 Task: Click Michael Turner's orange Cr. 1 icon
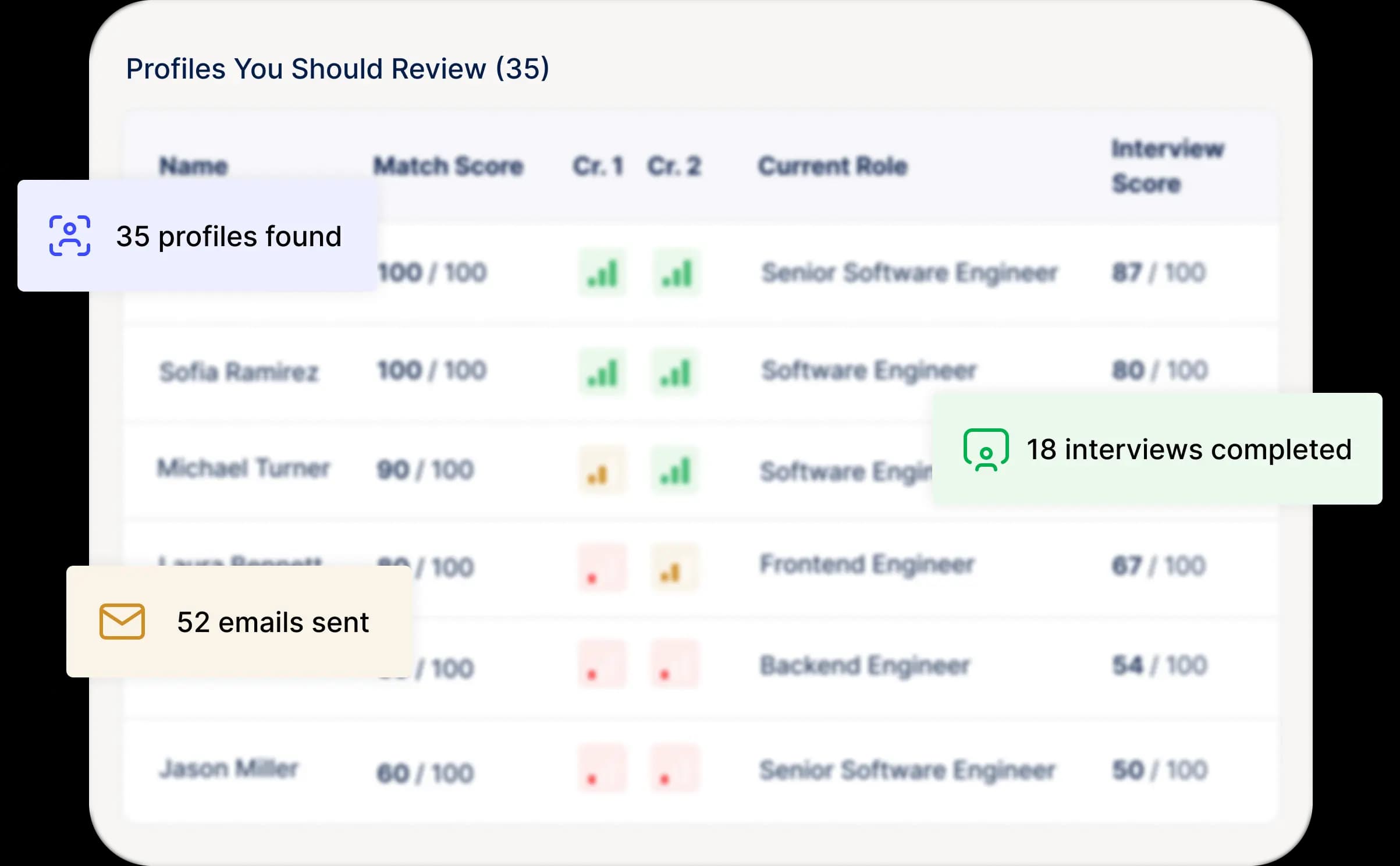tap(601, 471)
